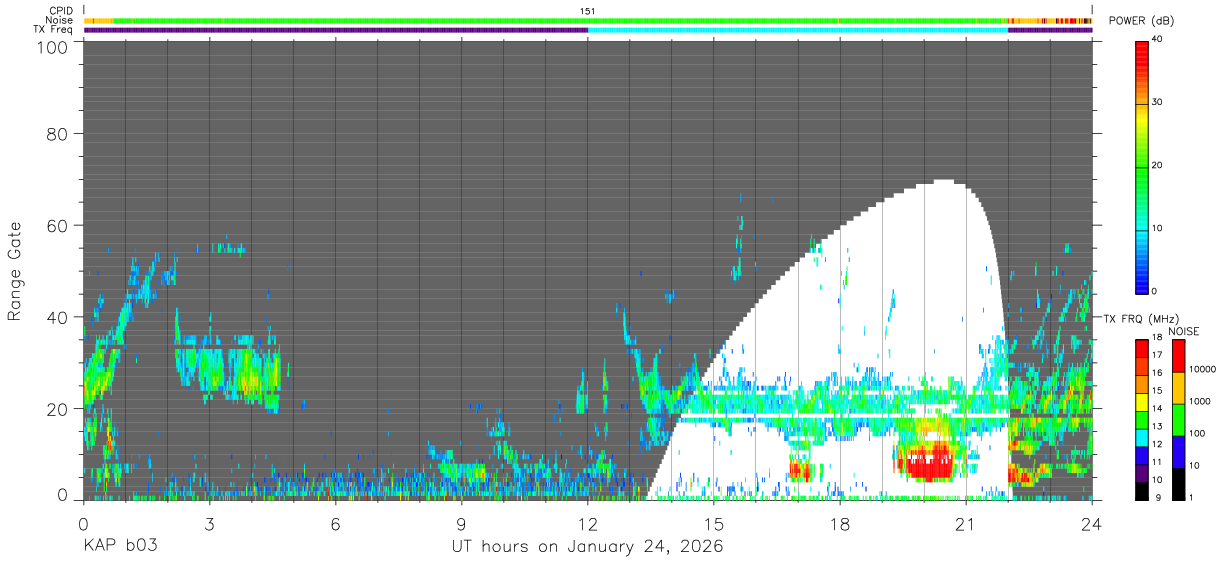Click the 'KAP b03' radar beam label
This screenshot has width=1228, height=567.
click(119, 547)
